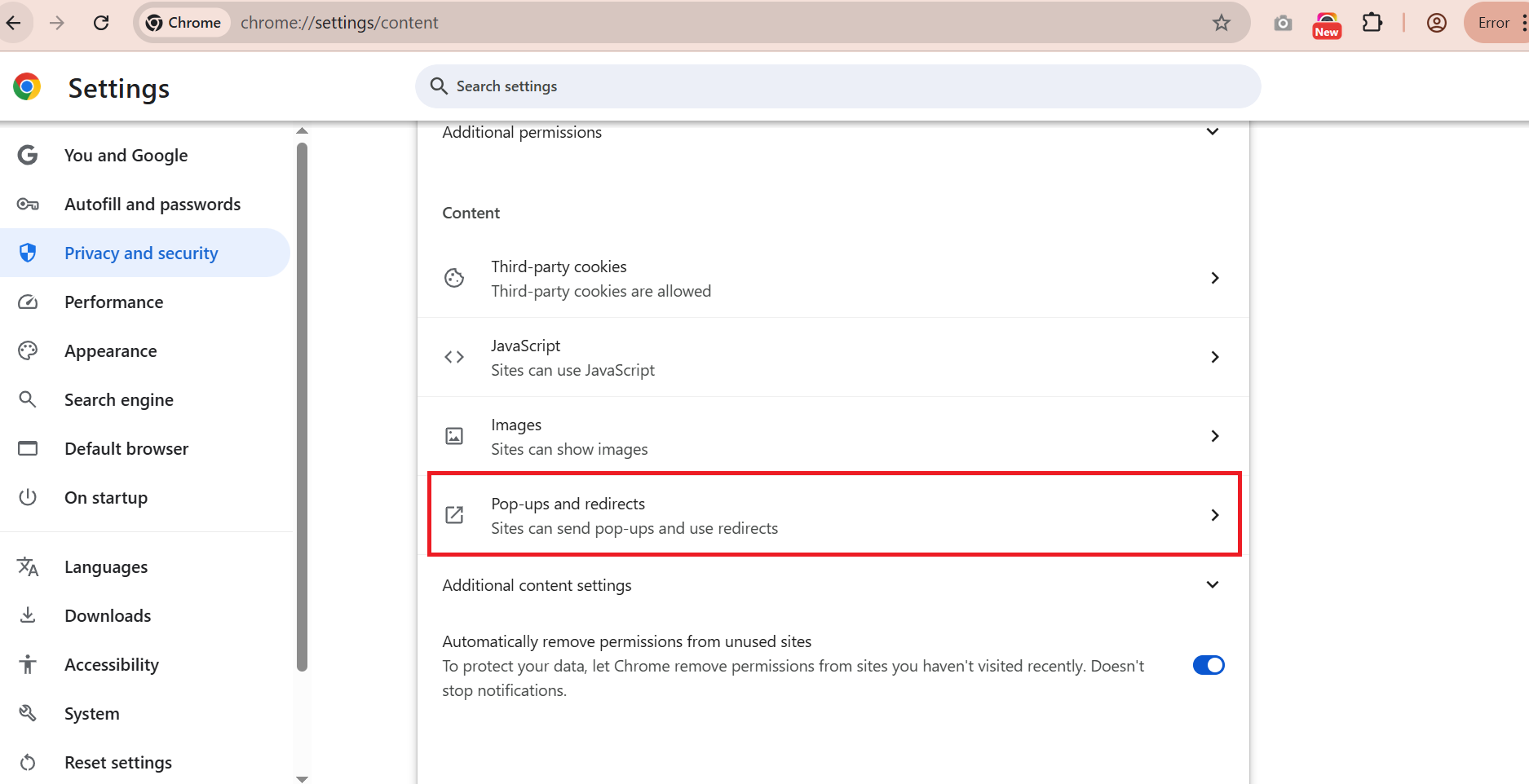
Task: Open Images content settings
Action: 832,437
